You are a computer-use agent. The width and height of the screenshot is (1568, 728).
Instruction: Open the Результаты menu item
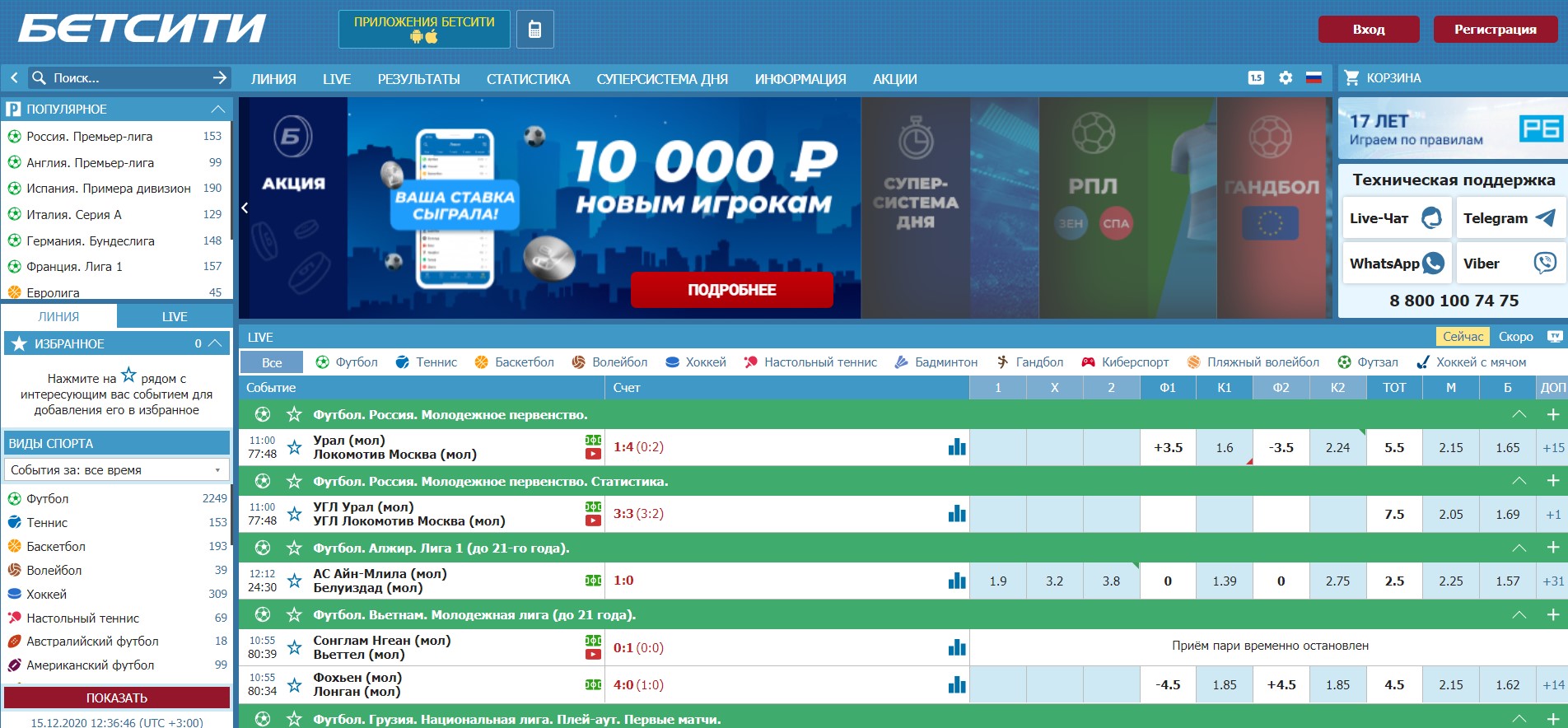click(418, 79)
